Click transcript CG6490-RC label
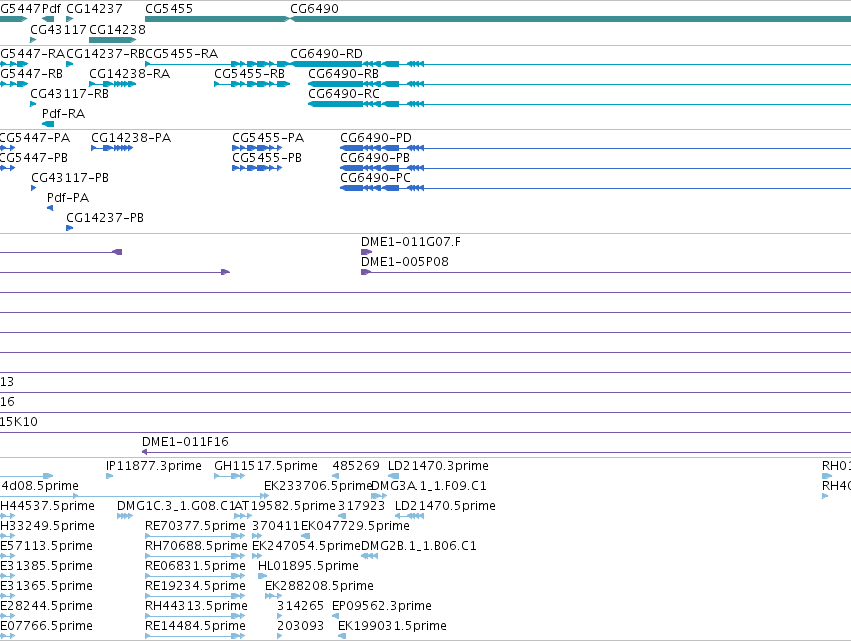Screen dimensions: 851x641 [344, 94]
